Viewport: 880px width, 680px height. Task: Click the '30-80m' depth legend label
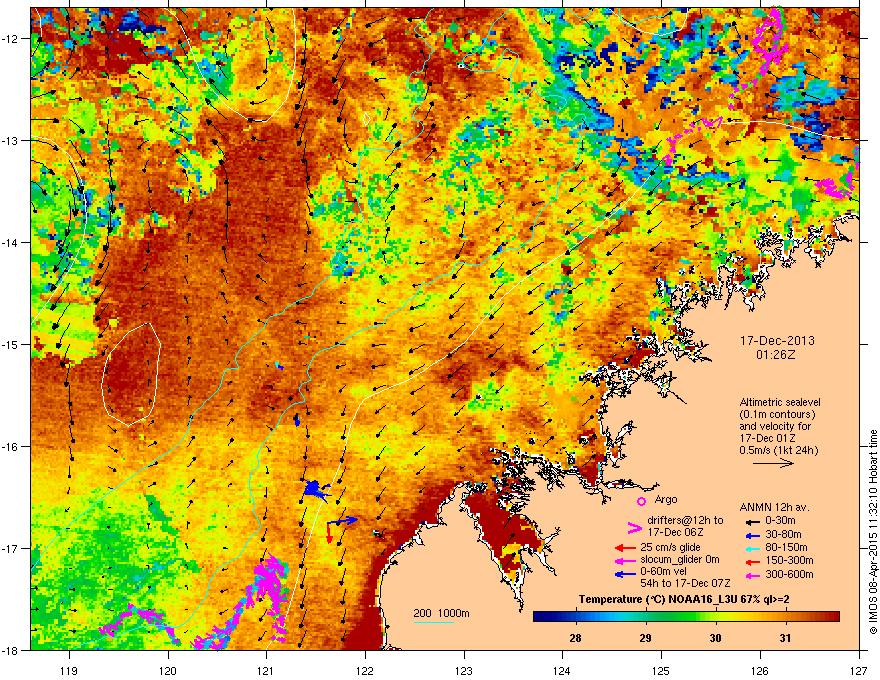783,534
